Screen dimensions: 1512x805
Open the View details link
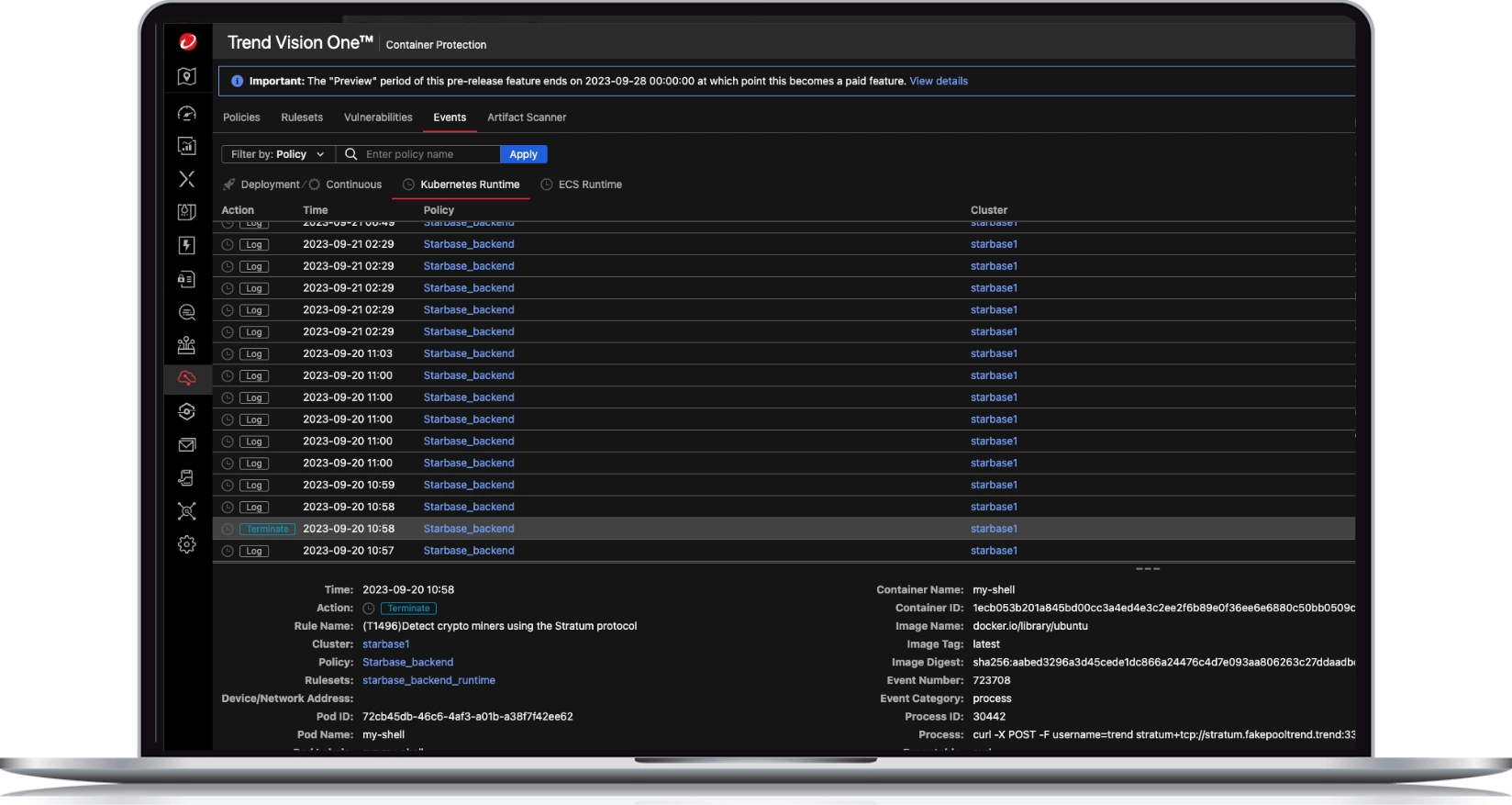pyautogui.click(x=939, y=81)
